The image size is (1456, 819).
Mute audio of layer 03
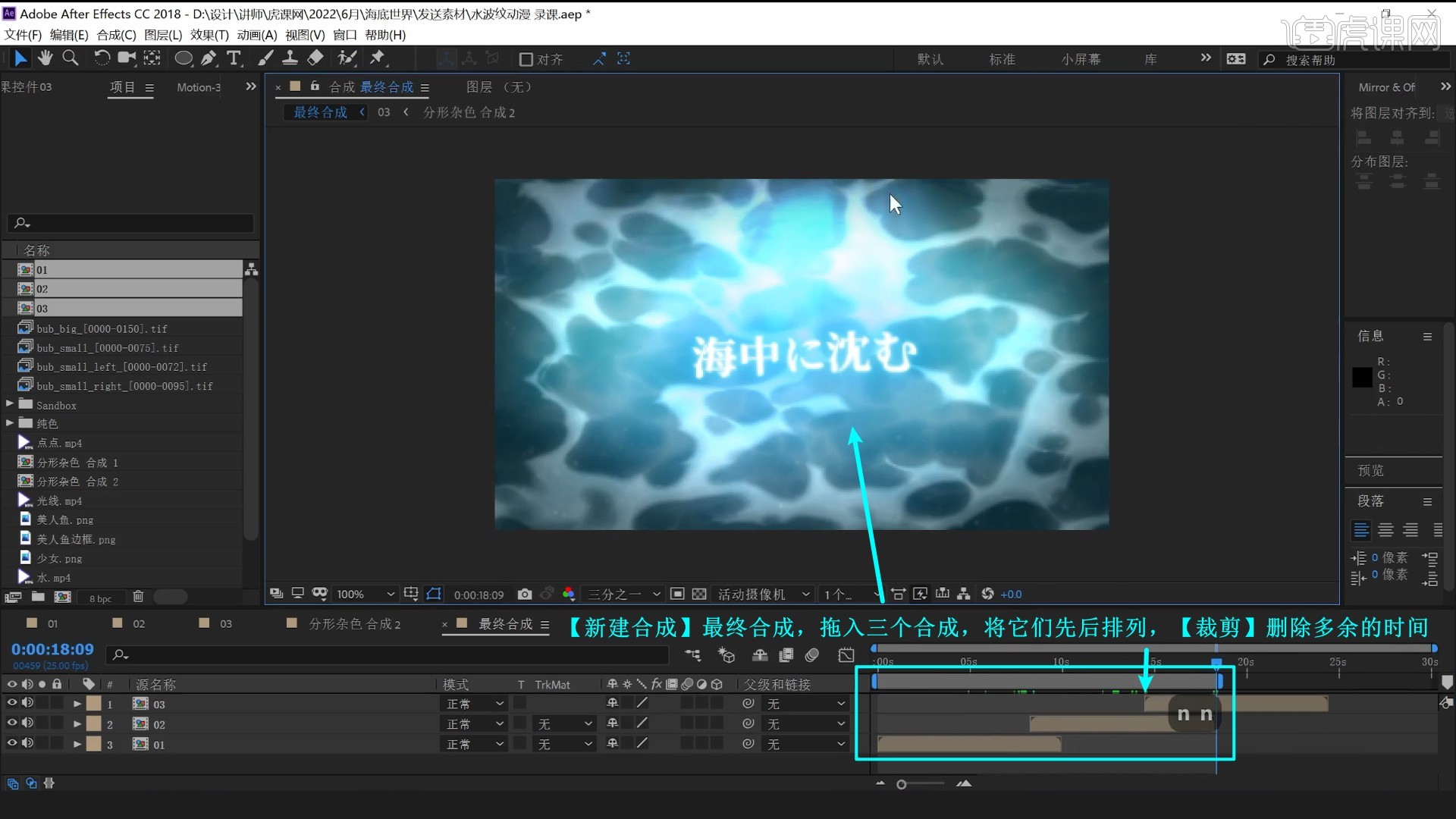[x=27, y=703]
